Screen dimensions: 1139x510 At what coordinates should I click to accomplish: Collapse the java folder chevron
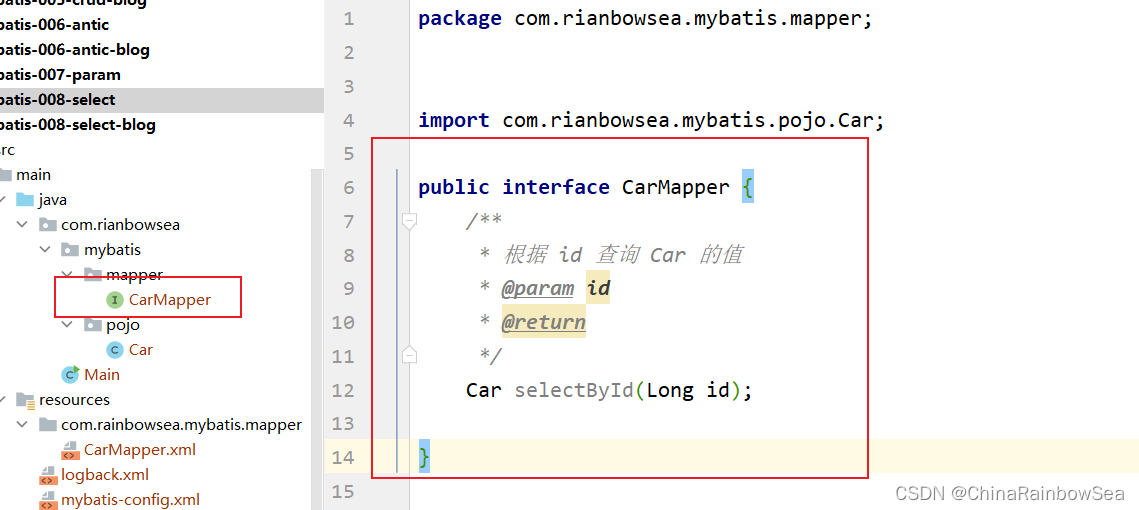[x=4, y=200]
